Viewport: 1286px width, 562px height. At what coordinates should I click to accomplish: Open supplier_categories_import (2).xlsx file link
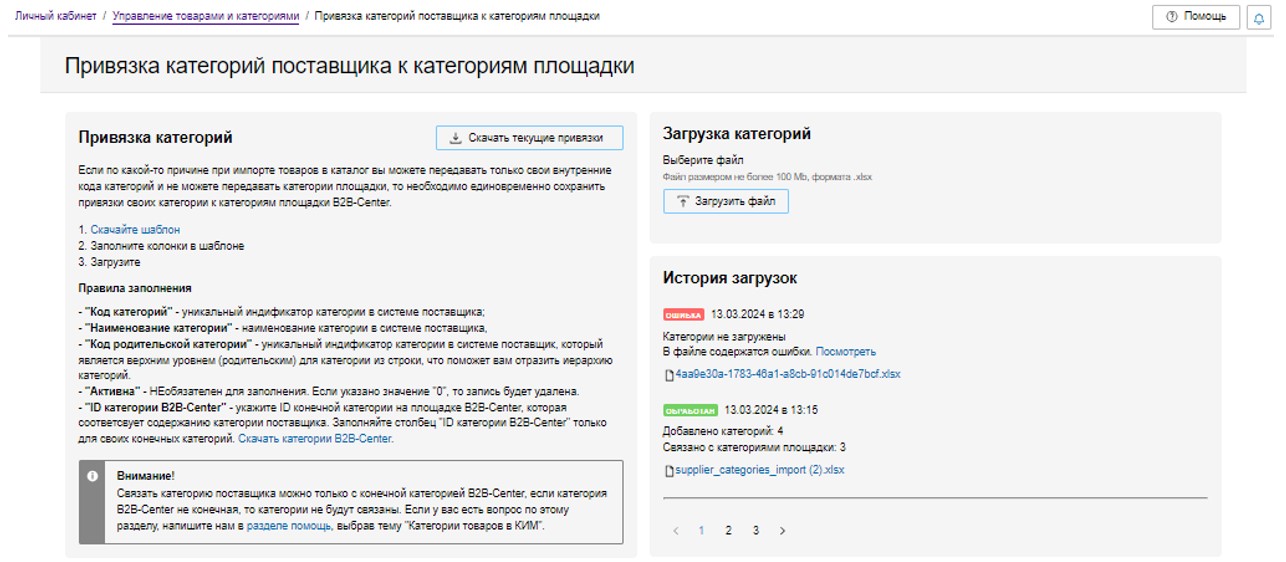point(759,470)
